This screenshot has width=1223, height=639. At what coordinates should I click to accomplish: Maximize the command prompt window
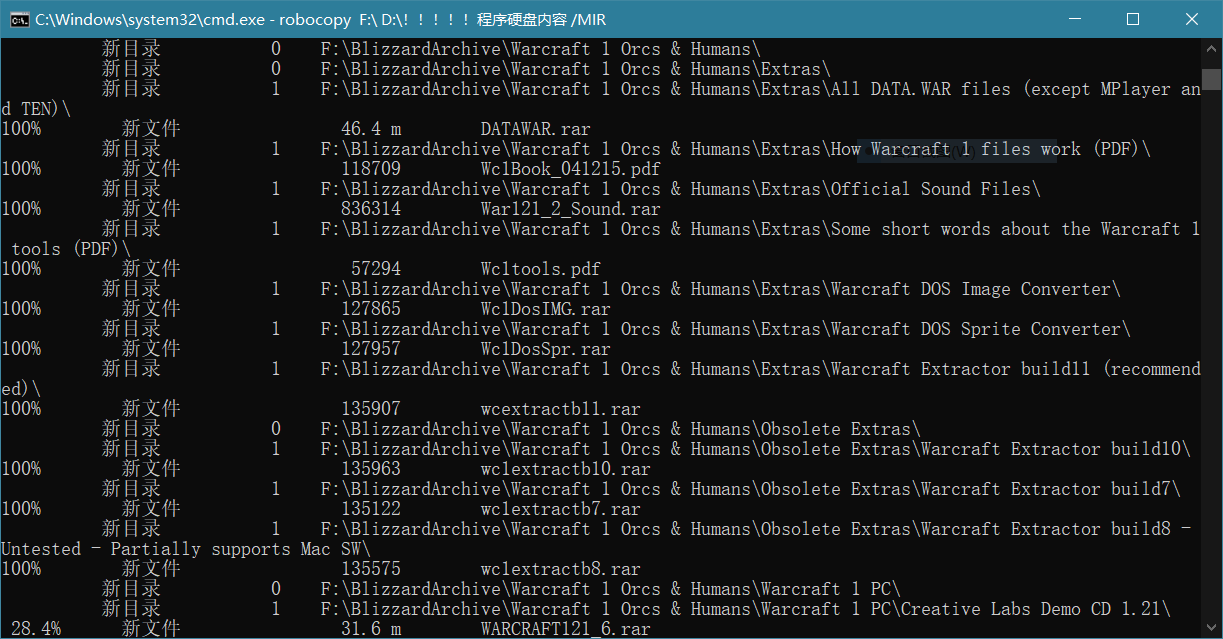(x=1133, y=19)
